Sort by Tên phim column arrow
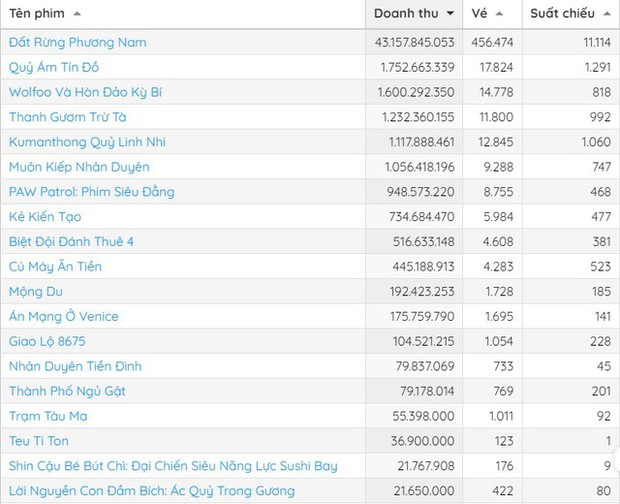This screenshot has height=504, width=620. click(x=78, y=14)
